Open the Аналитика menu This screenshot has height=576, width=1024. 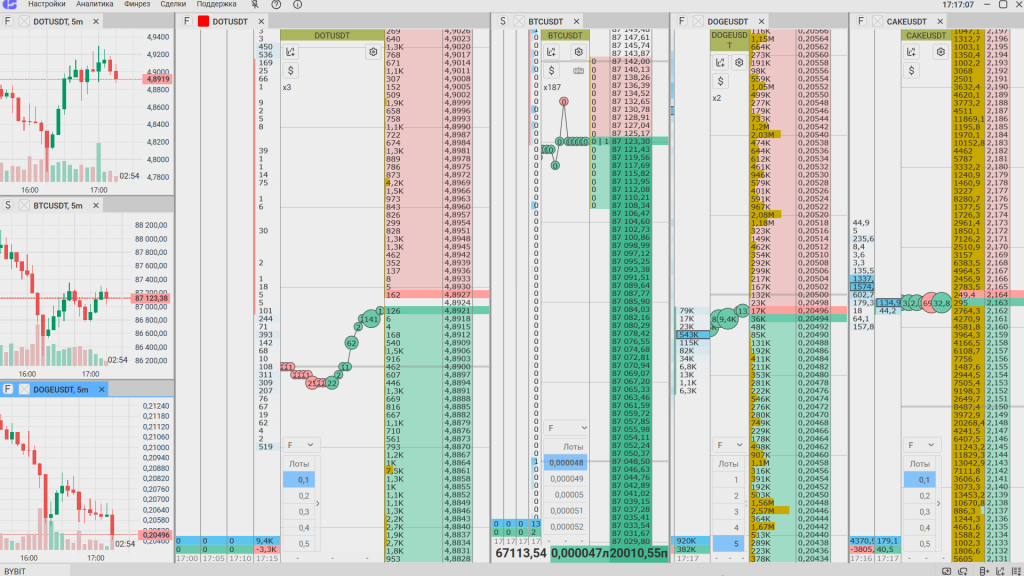(95, 5)
